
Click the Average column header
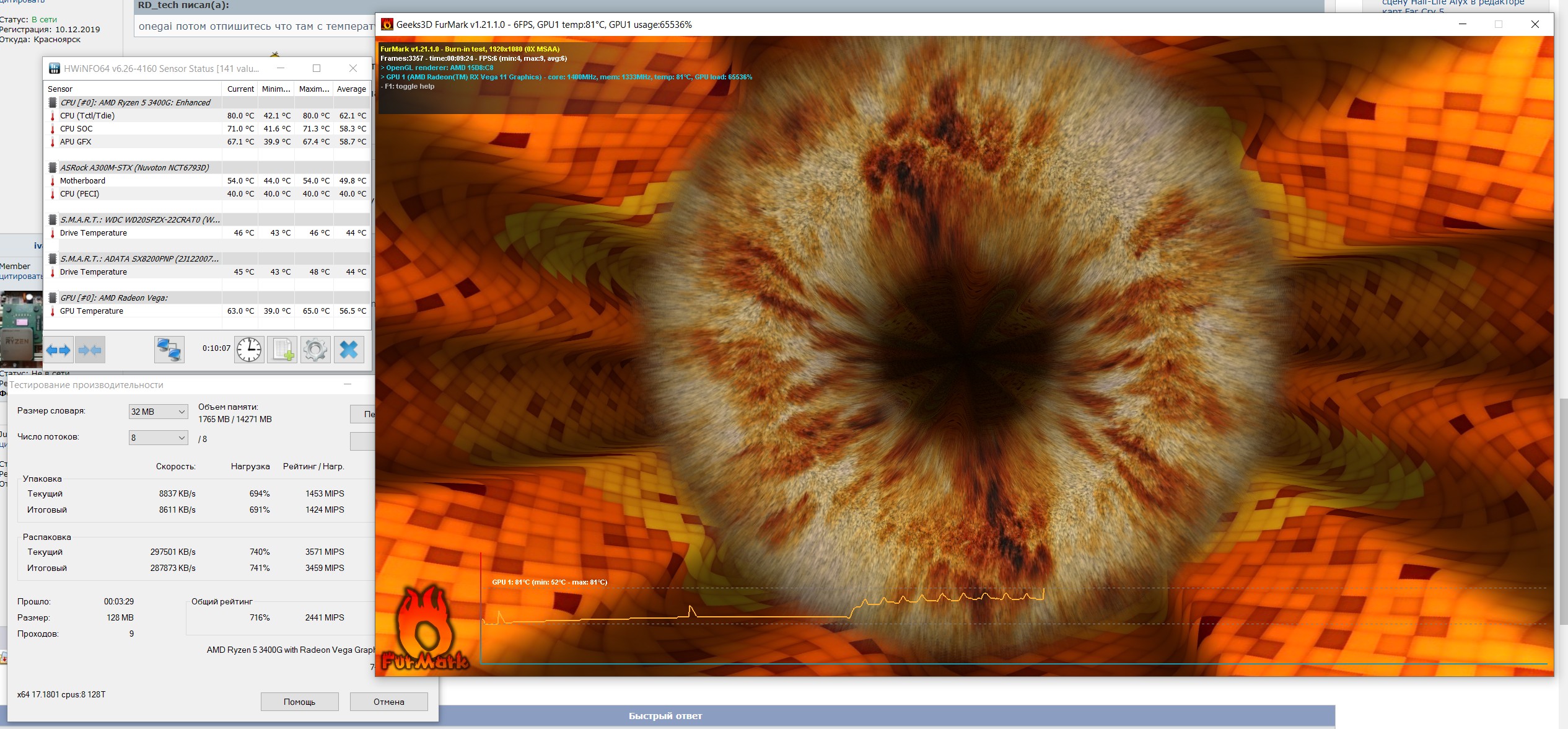coord(351,89)
